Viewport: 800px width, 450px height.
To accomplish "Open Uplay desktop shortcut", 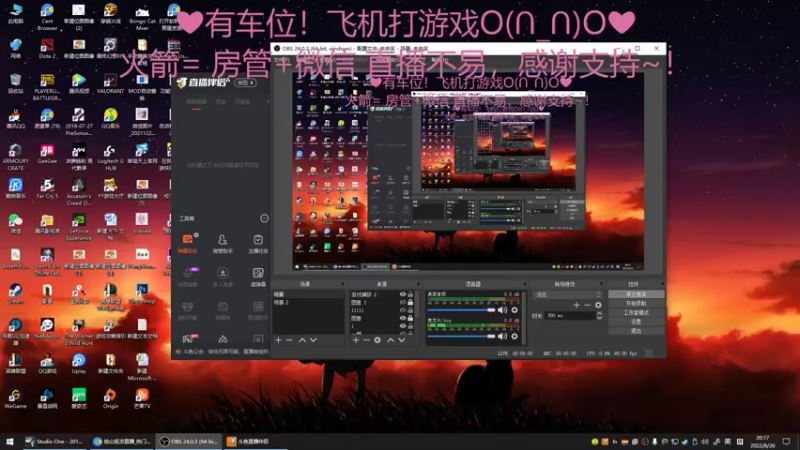I will point(79,364).
